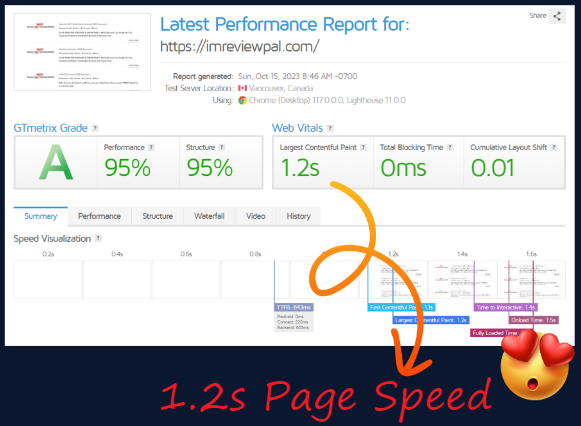Viewport: 581px width, 426px height.
Task: Click the Chrome browser icon
Action: [x=242, y=100]
